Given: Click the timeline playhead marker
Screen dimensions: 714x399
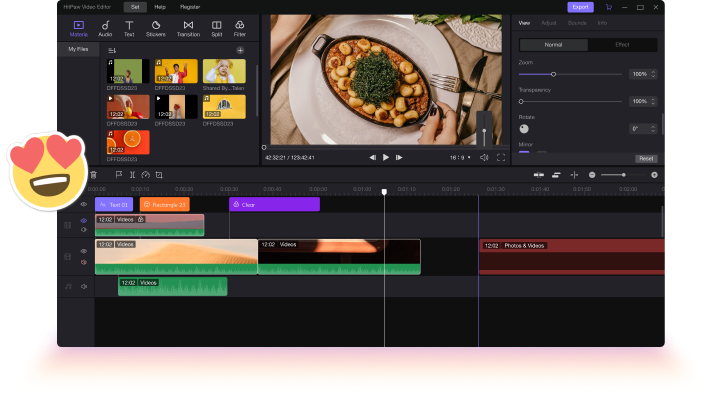Looking at the screenshot, I should pos(384,192).
